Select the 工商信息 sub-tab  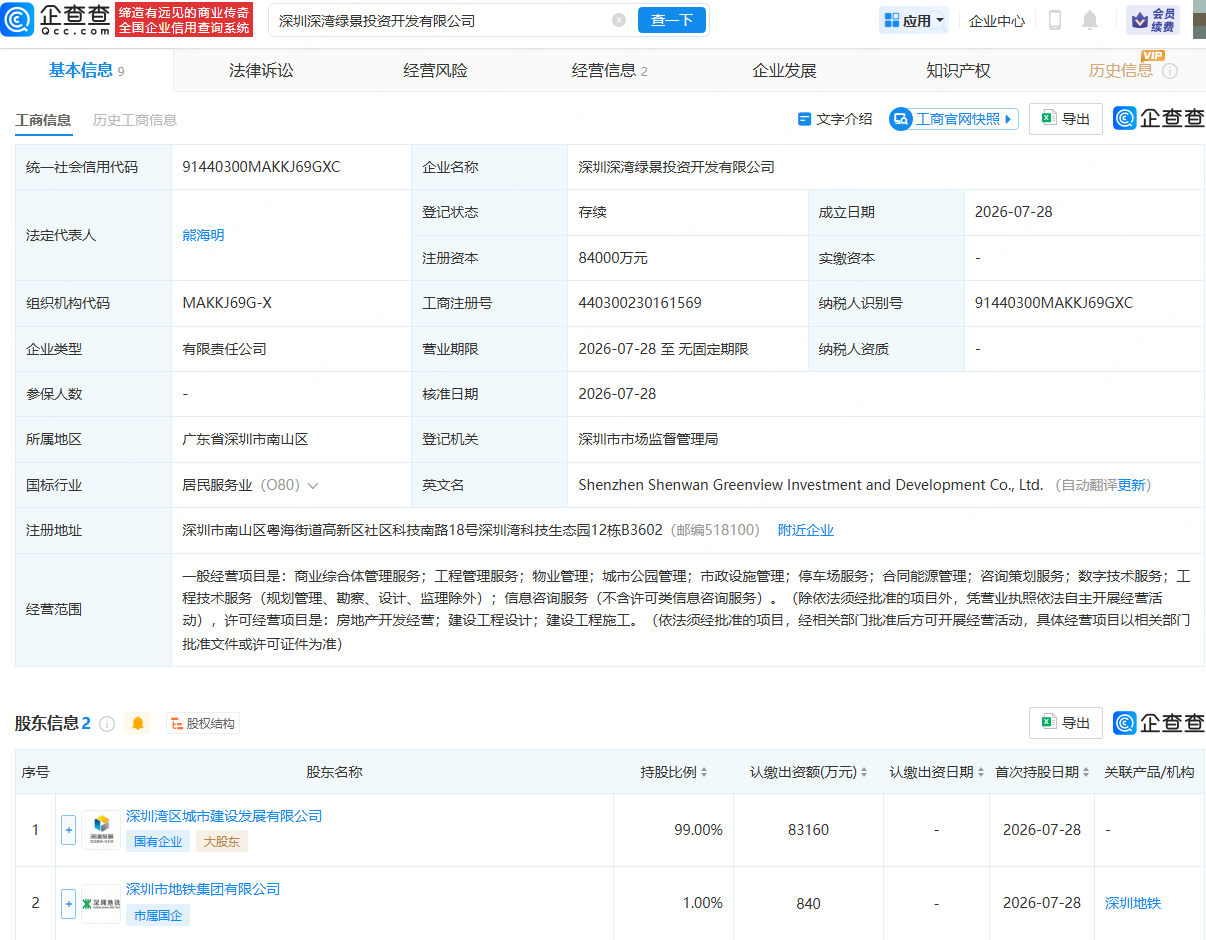click(x=43, y=120)
